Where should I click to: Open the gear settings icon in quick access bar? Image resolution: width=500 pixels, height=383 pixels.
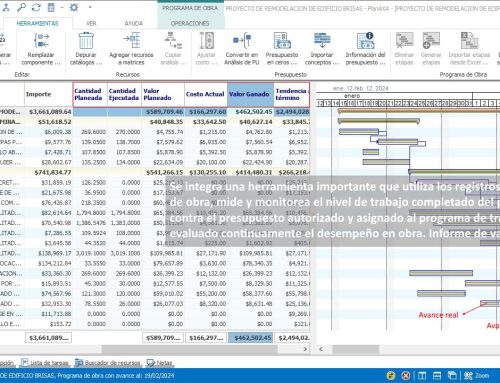[x=74, y=7]
